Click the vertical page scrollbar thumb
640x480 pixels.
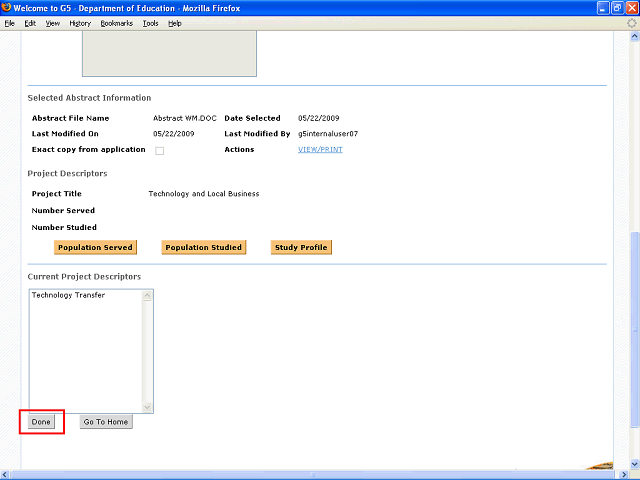[634, 329]
